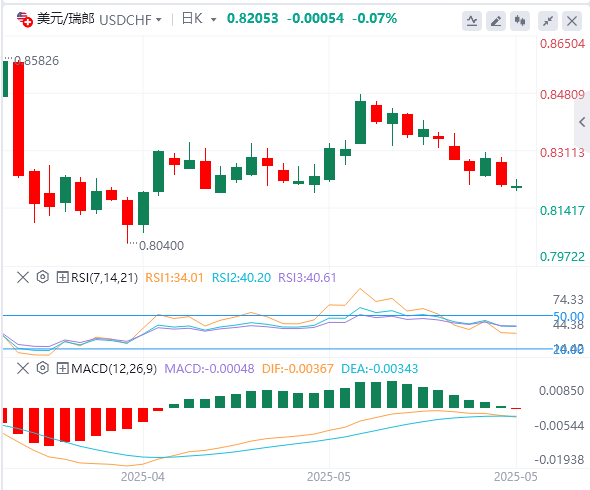Click MACD:-0.00048 value
This screenshot has width=590, height=490.
[209, 368]
